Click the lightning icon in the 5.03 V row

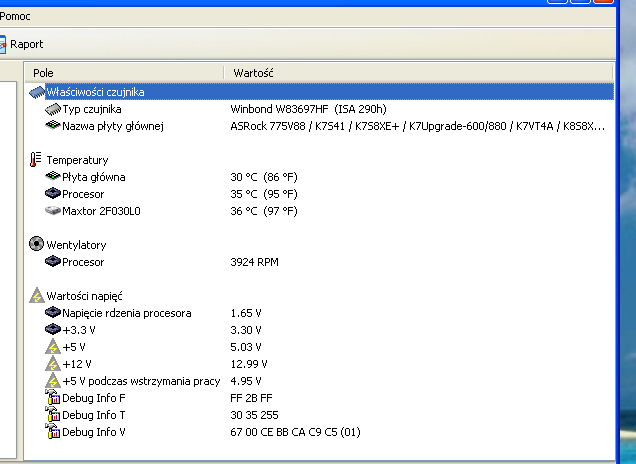click(53, 347)
